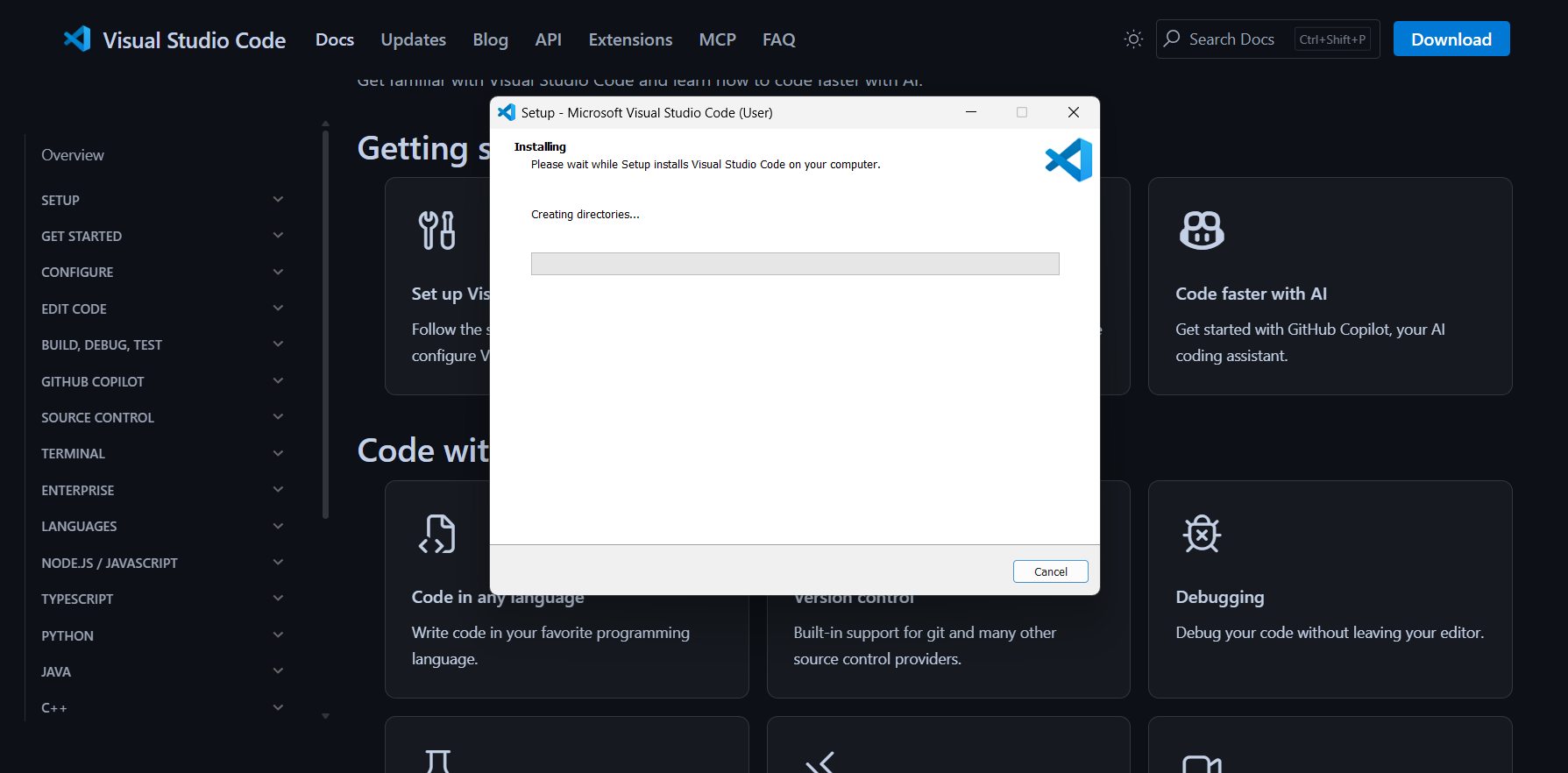Open the Updates navigation item

[413, 39]
